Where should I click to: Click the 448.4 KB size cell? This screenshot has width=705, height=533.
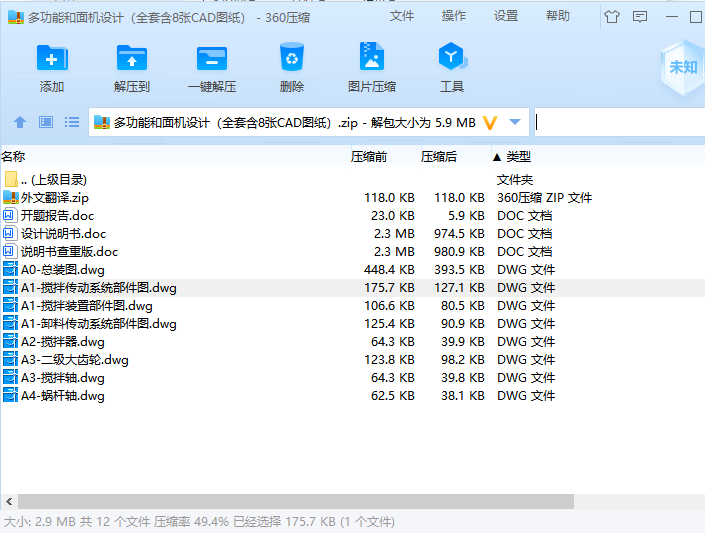(389, 269)
